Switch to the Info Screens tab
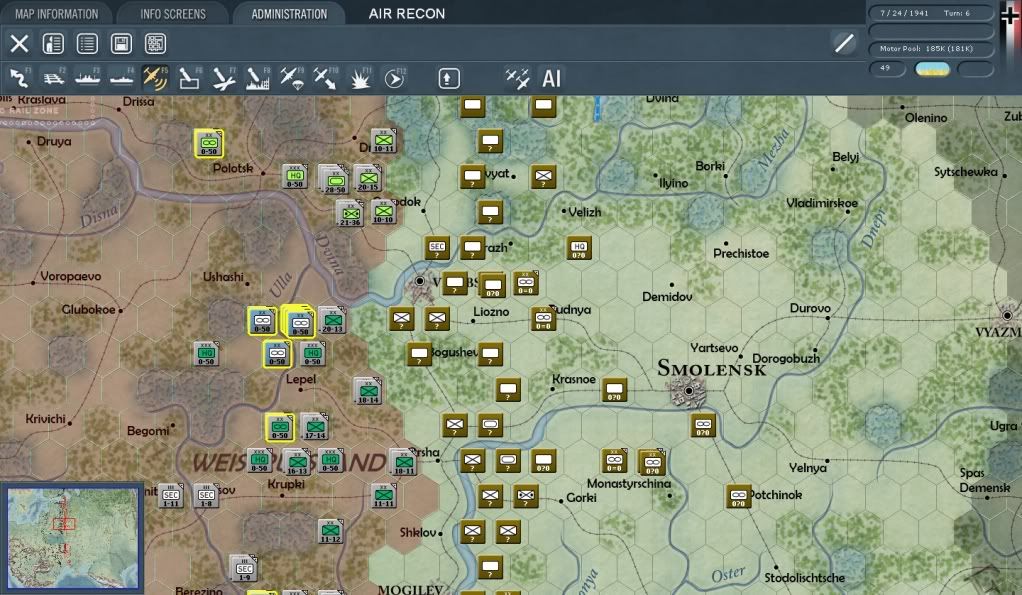 (173, 14)
